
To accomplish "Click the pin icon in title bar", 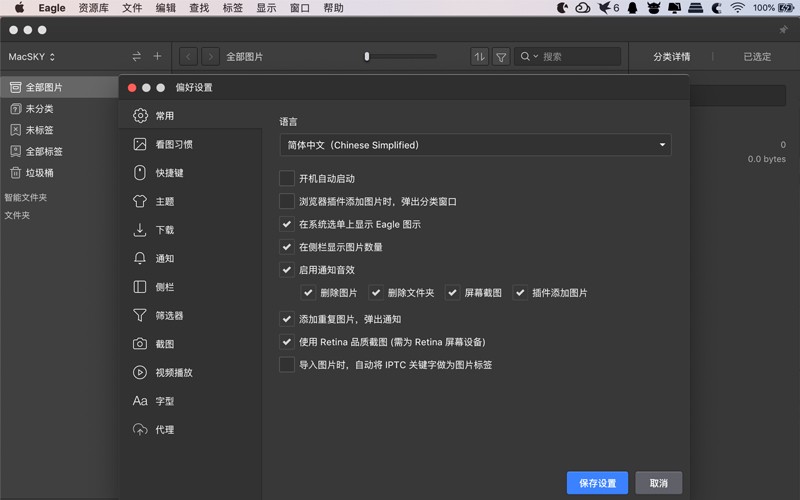I will tap(783, 30).
